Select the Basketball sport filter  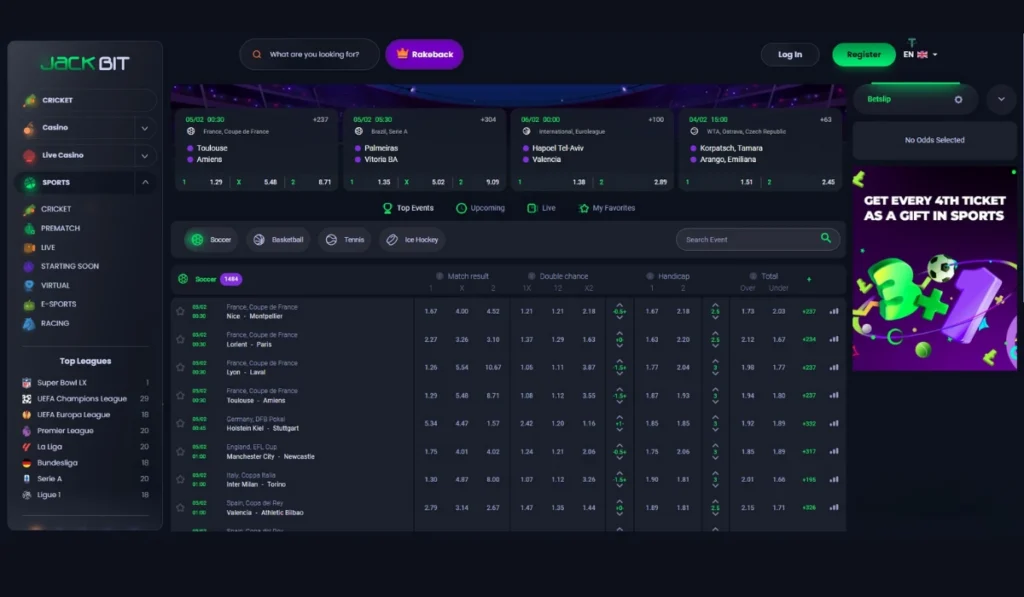click(x=279, y=240)
